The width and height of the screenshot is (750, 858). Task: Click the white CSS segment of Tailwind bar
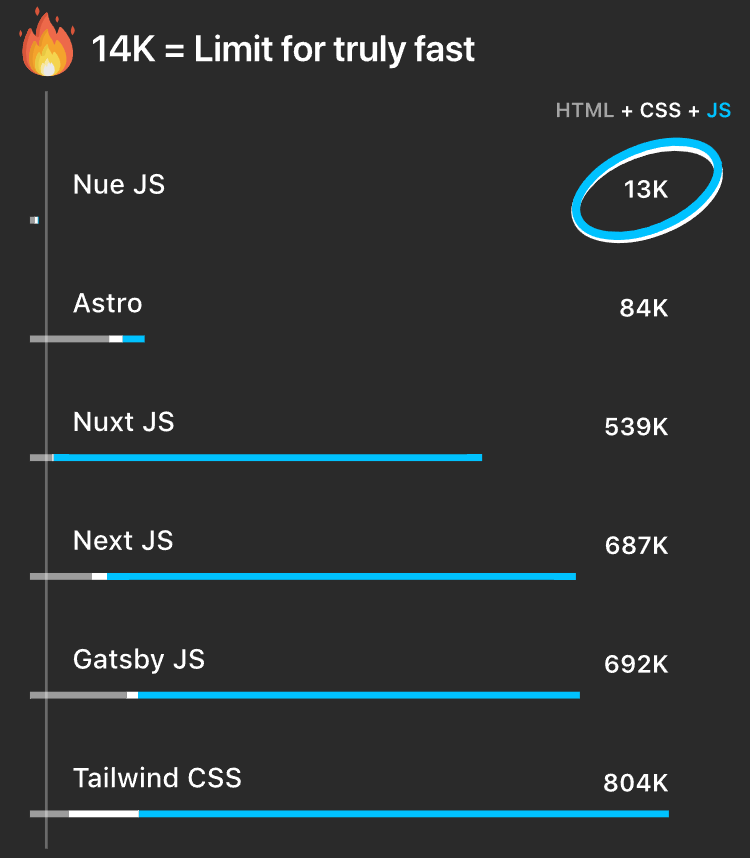coord(104,813)
